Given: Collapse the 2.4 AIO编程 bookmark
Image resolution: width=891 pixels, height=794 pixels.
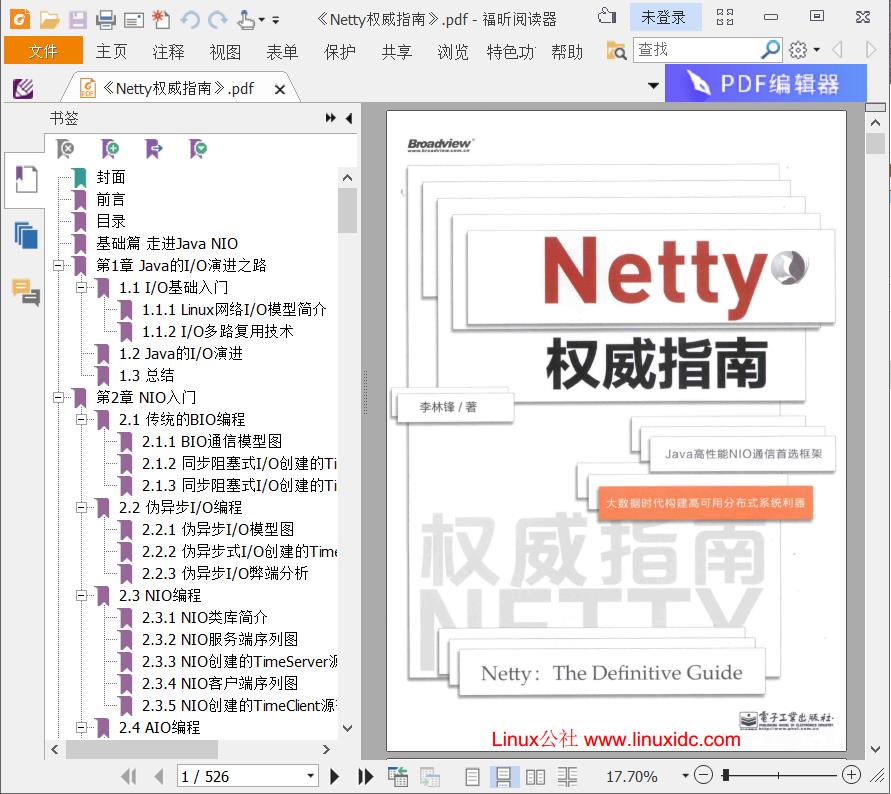Looking at the screenshot, I should pyautogui.click(x=81, y=727).
